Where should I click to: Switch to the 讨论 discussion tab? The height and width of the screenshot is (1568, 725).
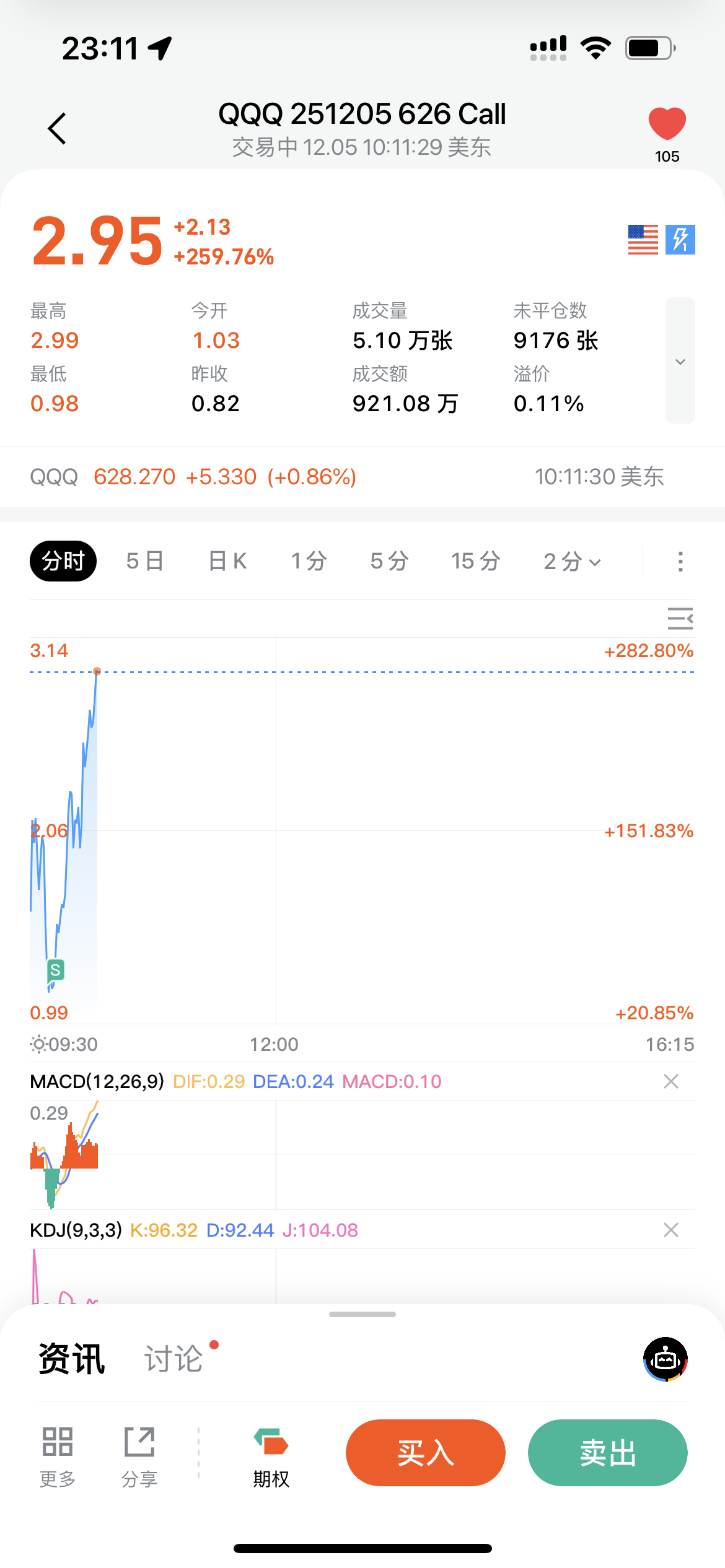pyautogui.click(x=174, y=1359)
